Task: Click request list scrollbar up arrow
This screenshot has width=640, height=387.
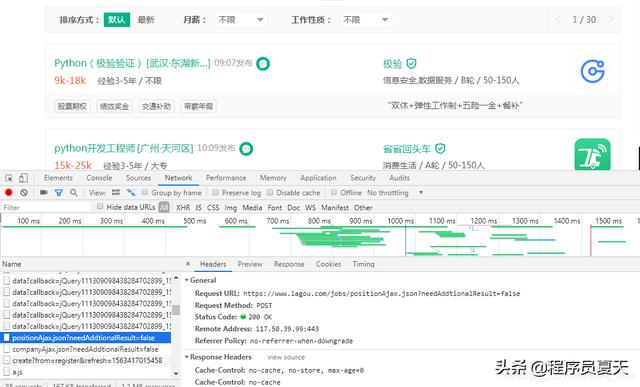Action: (176, 277)
